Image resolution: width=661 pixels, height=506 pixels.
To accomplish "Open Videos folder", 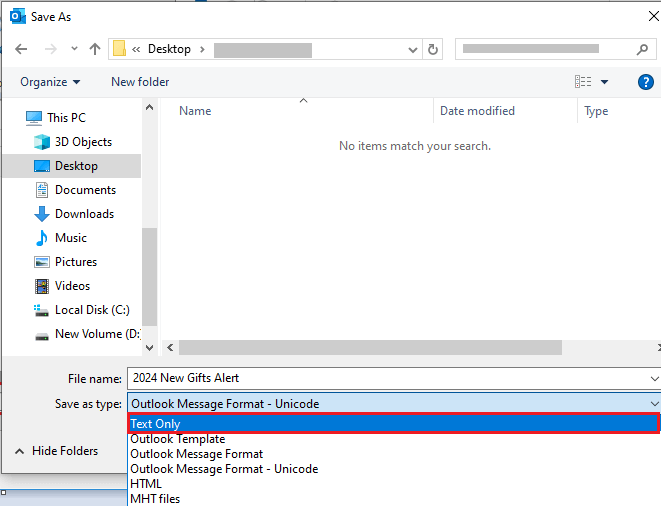I will tap(72, 286).
